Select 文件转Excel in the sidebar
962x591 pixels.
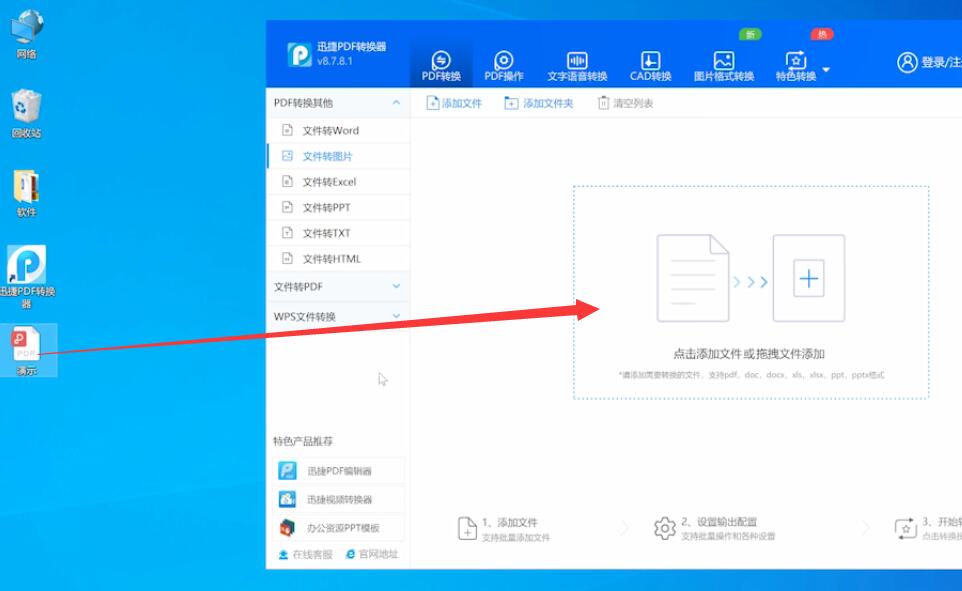pos(339,182)
